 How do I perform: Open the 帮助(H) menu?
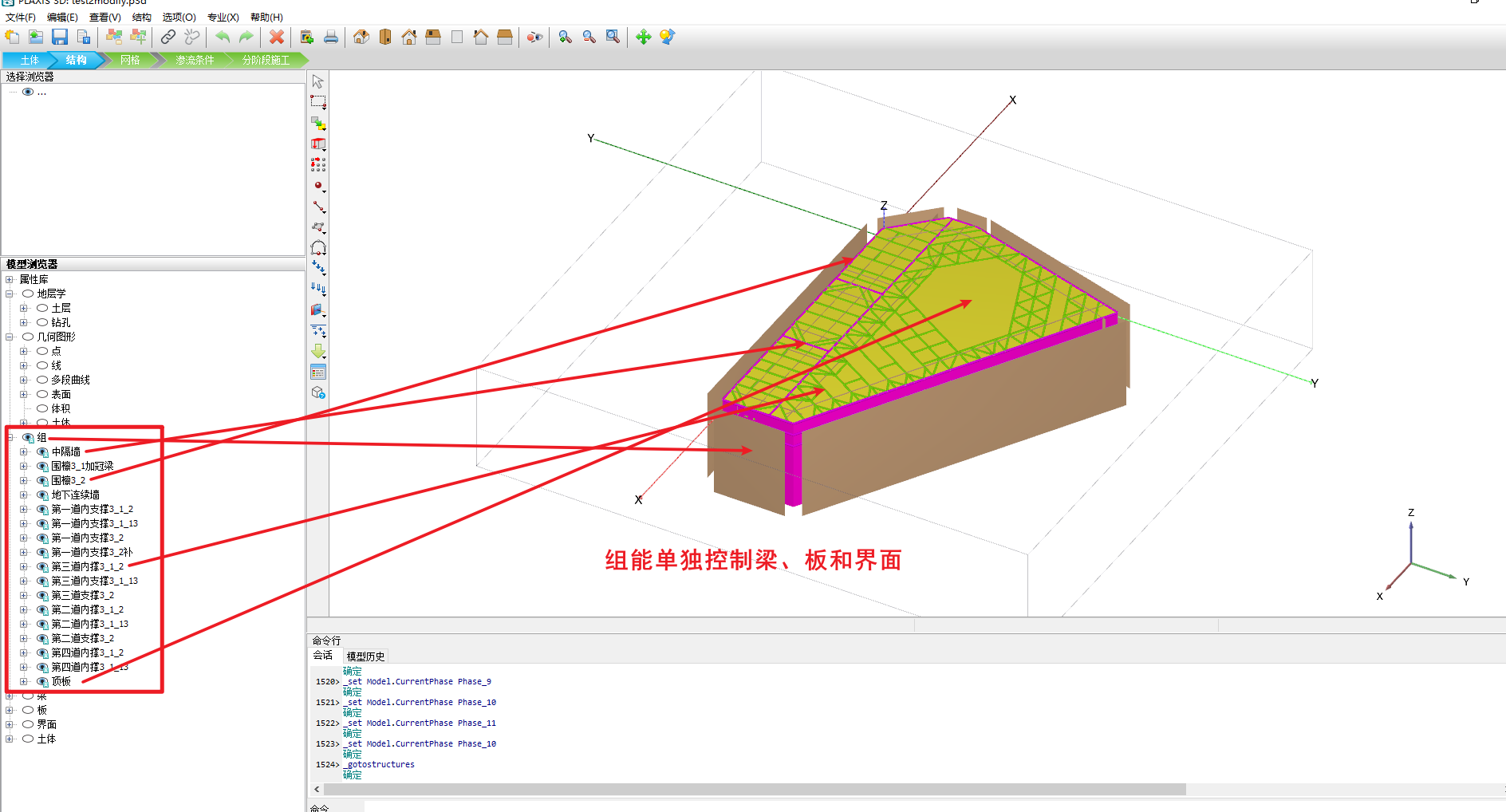[x=266, y=17]
